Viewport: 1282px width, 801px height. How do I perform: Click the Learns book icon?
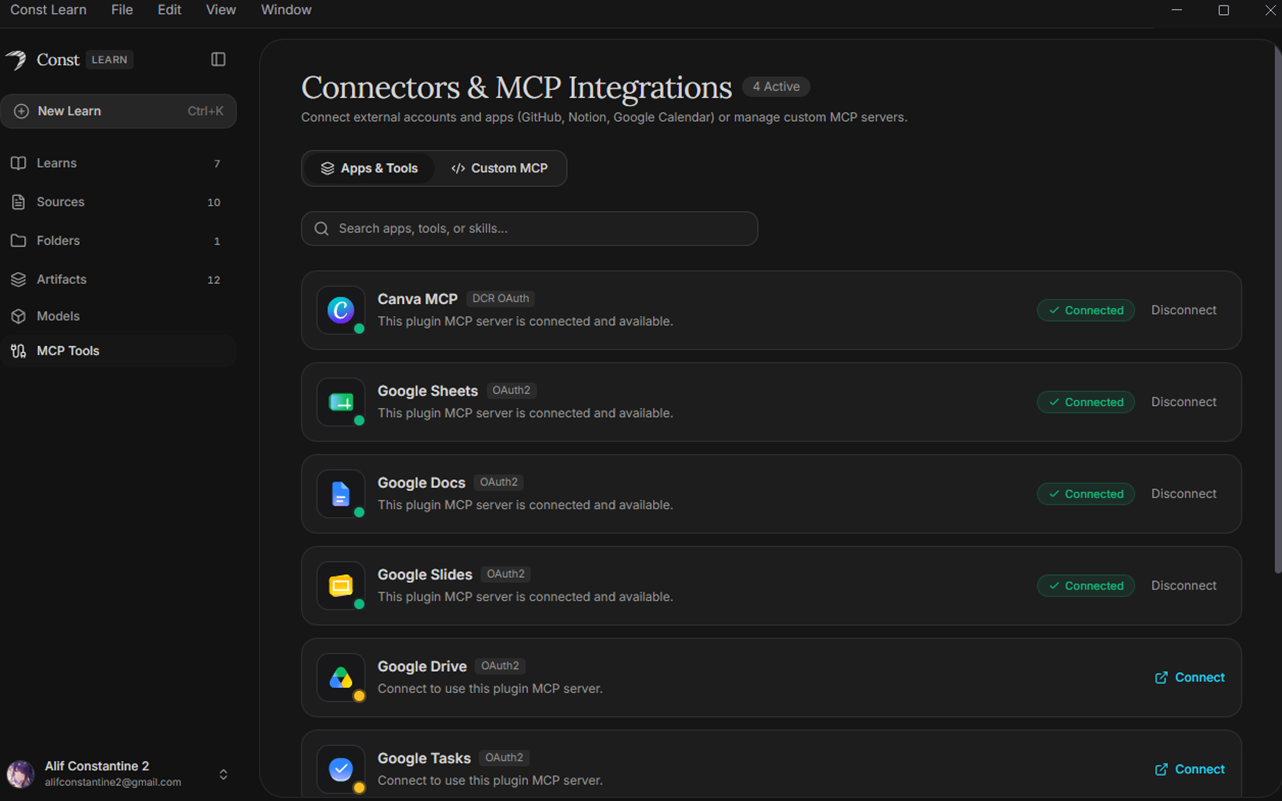(x=18, y=163)
